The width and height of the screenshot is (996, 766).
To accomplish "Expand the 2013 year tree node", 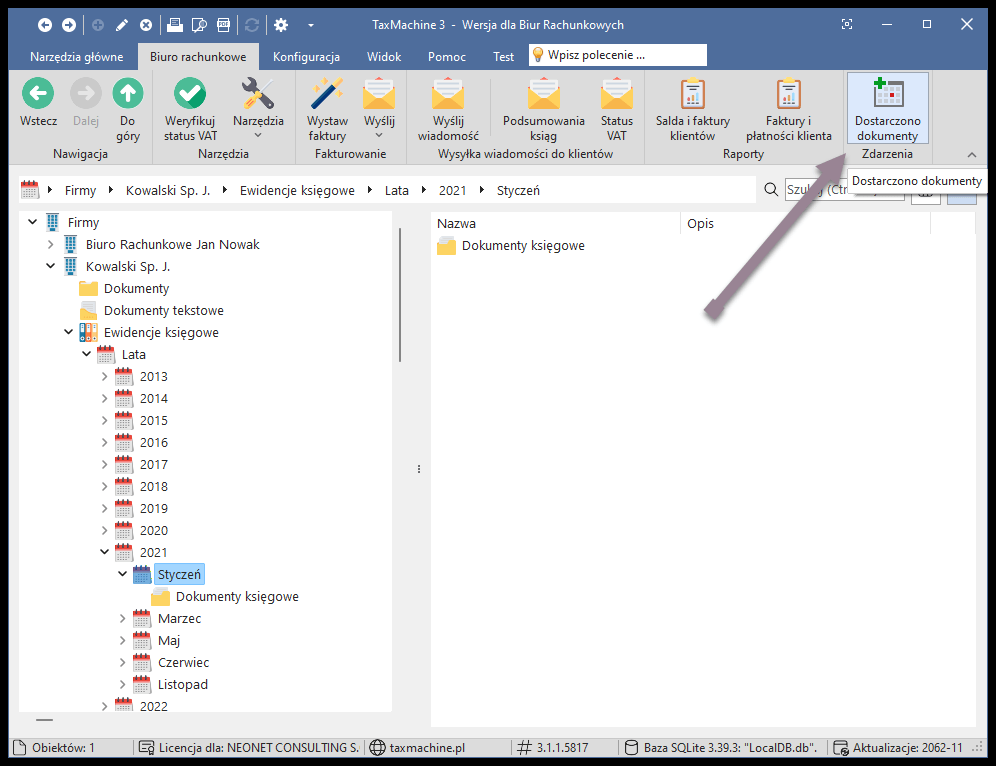I will [105, 377].
